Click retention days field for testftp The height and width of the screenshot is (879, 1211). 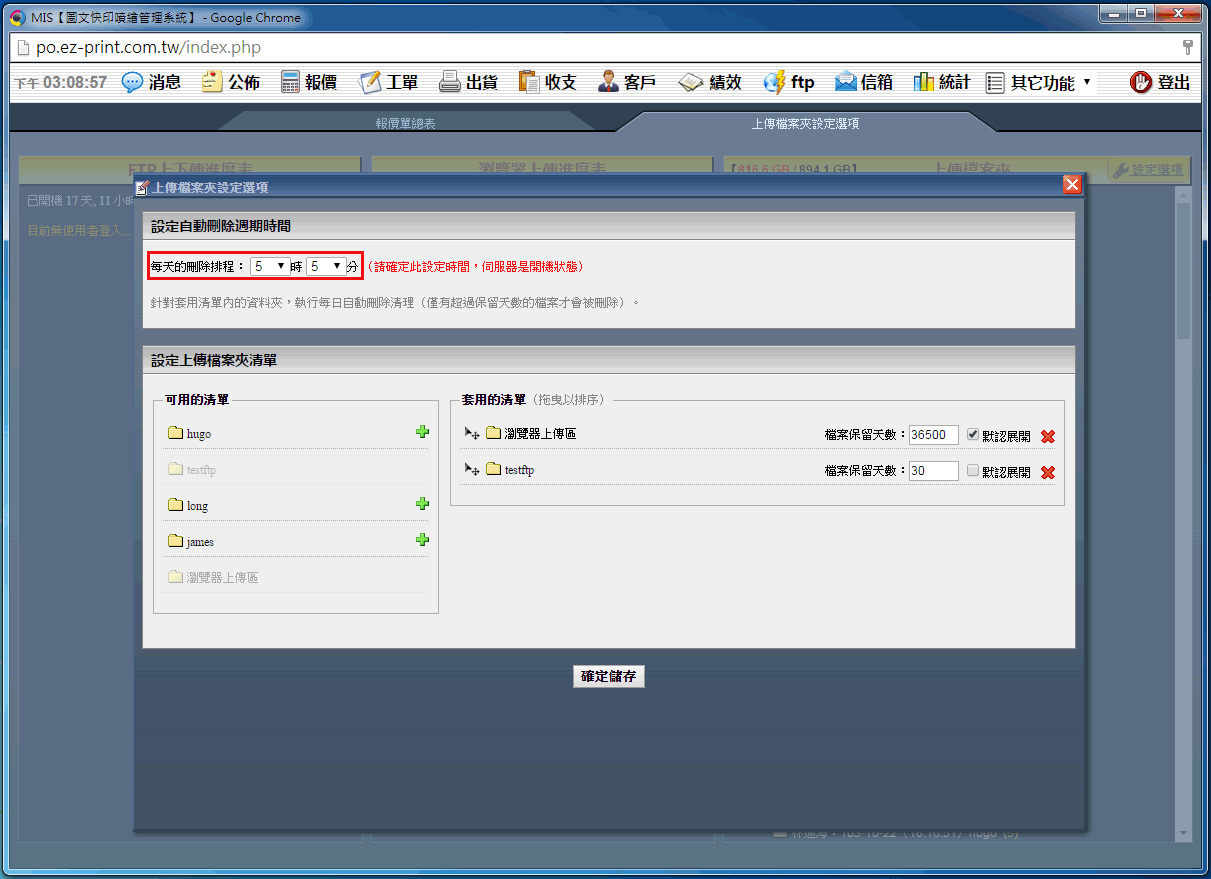(x=933, y=471)
